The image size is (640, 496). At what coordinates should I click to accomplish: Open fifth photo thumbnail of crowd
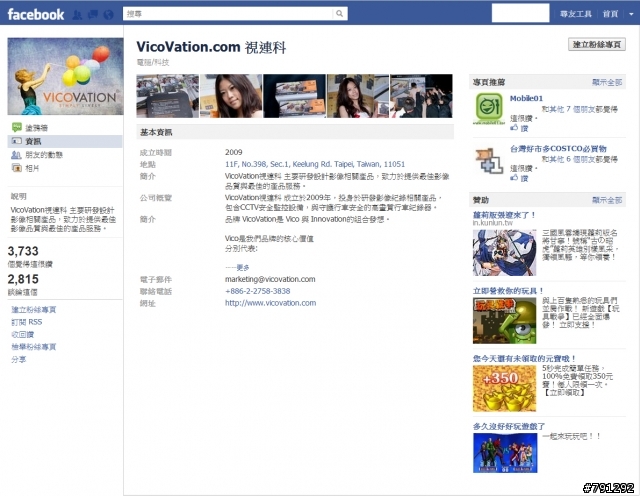click(x=421, y=96)
